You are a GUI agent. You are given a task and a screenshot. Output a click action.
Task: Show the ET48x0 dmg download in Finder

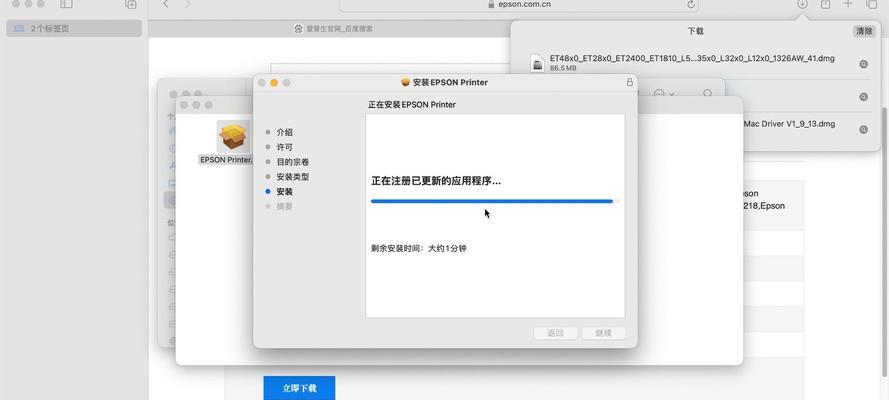tap(863, 65)
